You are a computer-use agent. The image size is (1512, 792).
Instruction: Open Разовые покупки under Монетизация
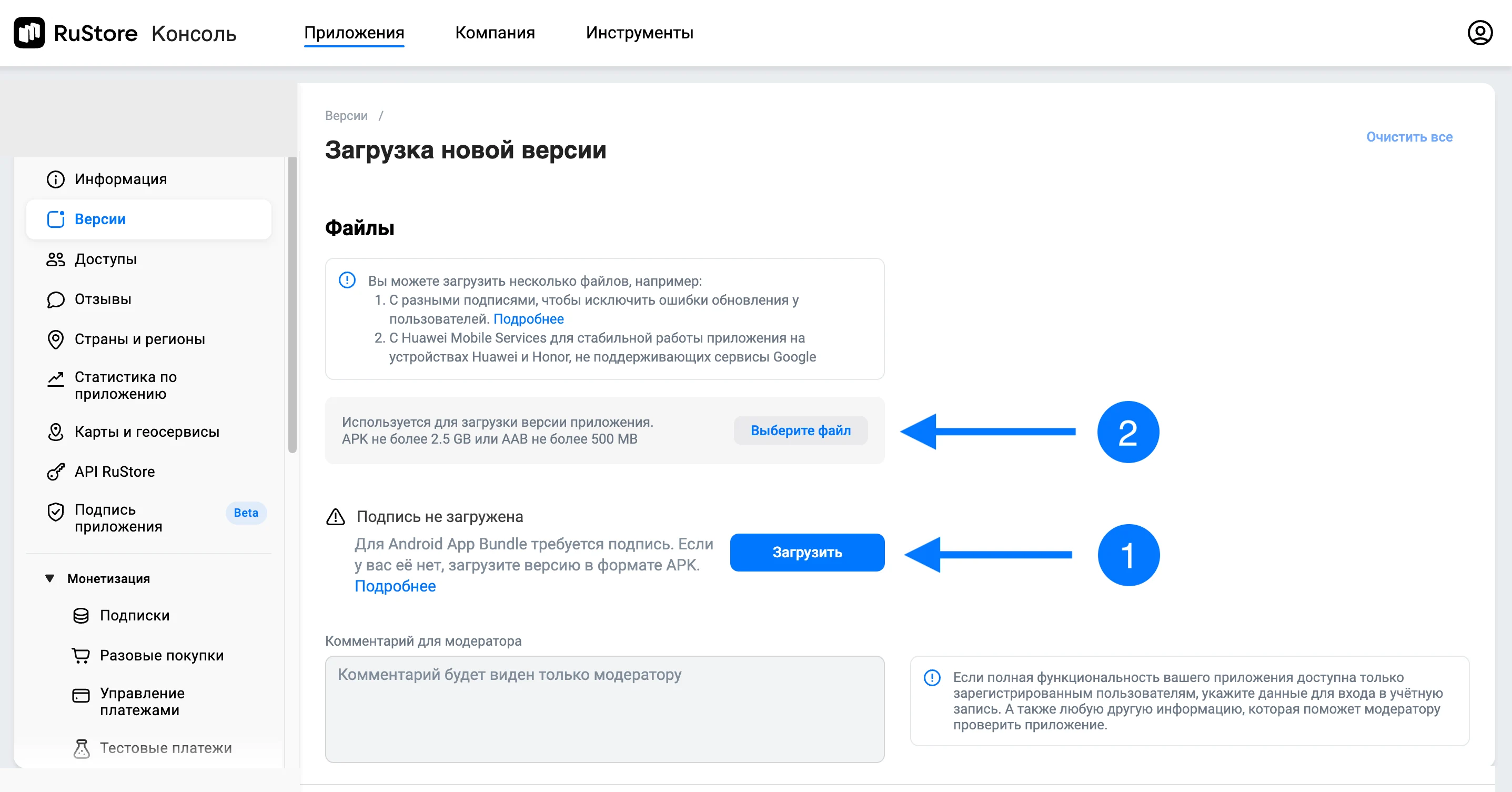tap(148, 655)
